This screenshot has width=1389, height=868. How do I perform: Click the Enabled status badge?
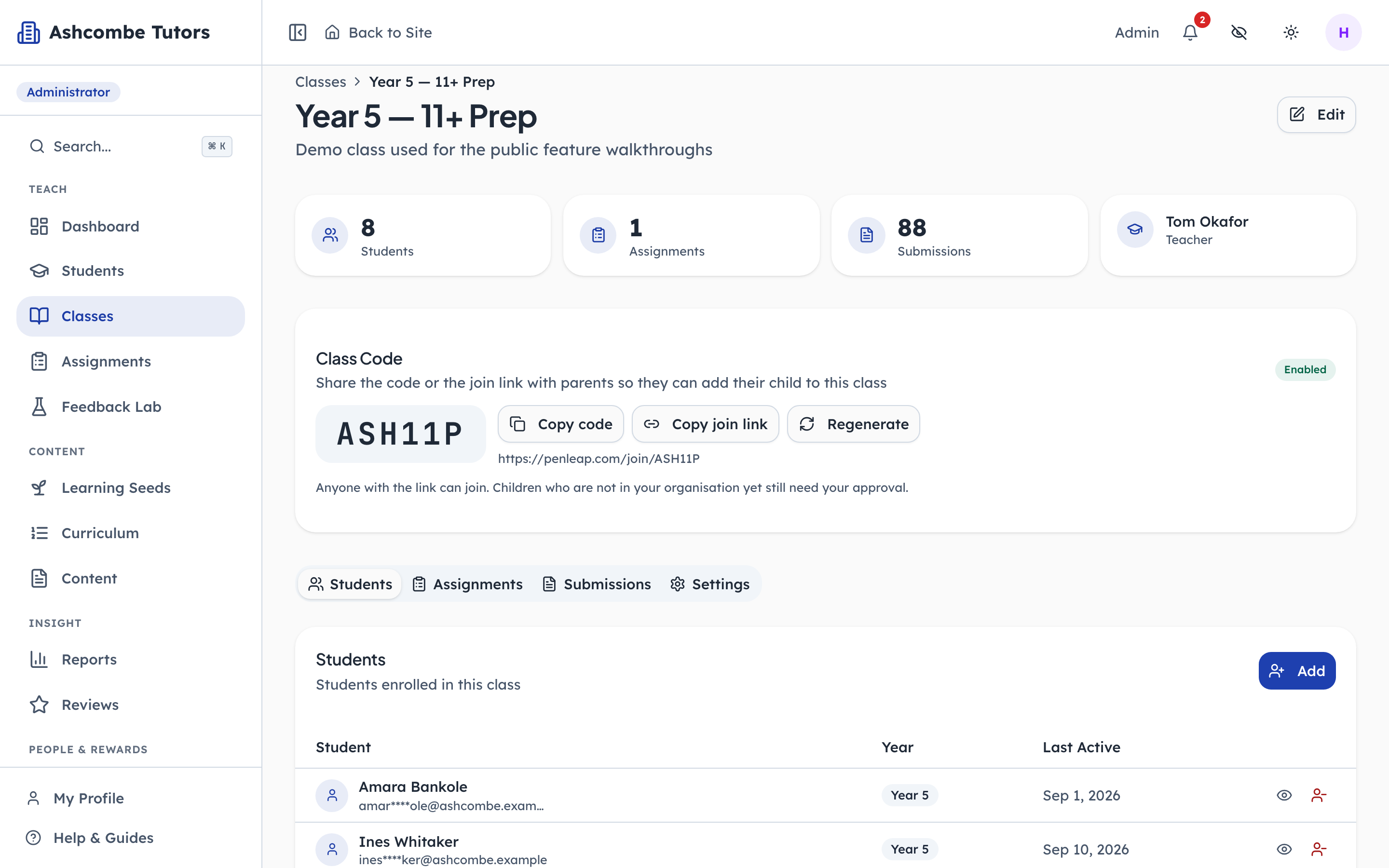point(1305,370)
